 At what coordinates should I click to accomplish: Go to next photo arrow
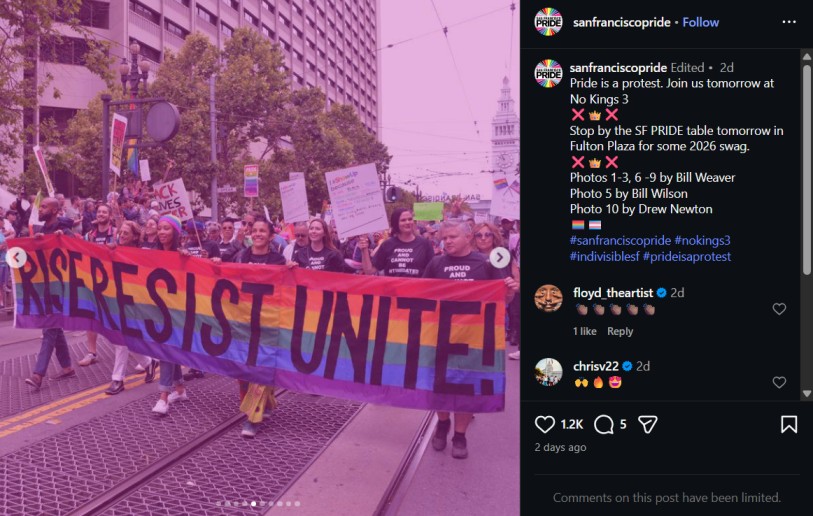coord(500,257)
